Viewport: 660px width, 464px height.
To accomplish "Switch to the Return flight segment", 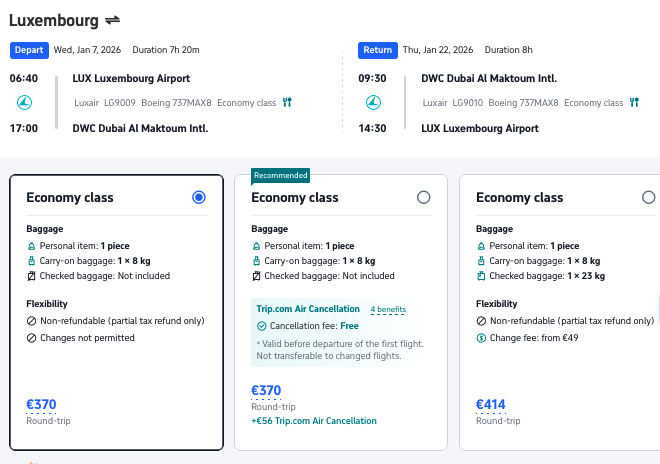I will (x=377, y=49).
